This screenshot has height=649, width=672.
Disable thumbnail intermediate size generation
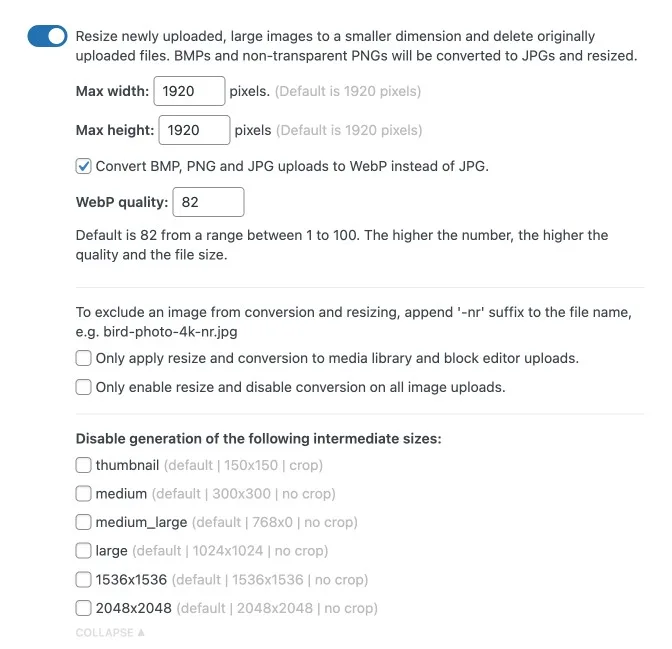pyautogui.click(x=84, y=465)
